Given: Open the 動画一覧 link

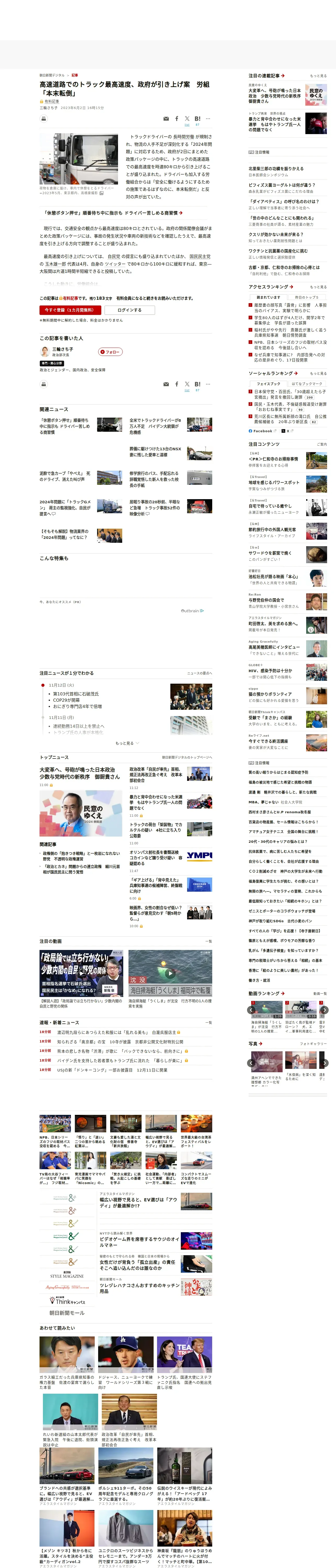Looking at the screenshot, I should coord(320,994).
